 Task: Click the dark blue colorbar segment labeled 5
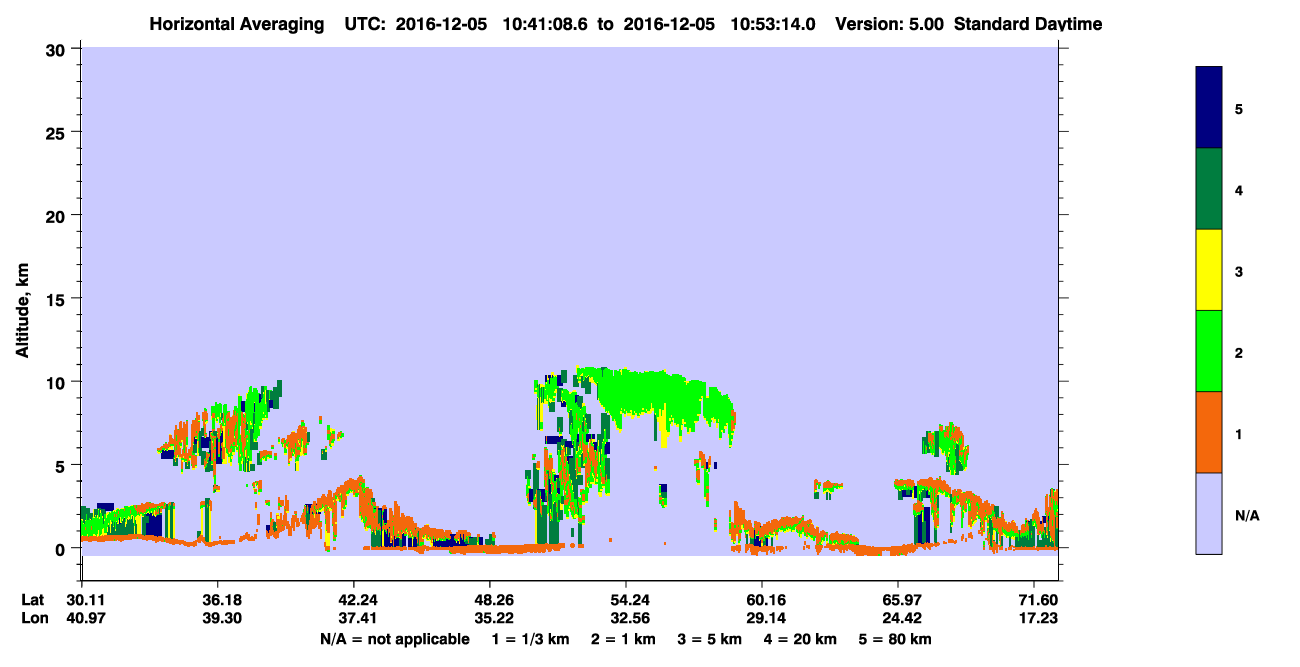[x=1209, y=108]
